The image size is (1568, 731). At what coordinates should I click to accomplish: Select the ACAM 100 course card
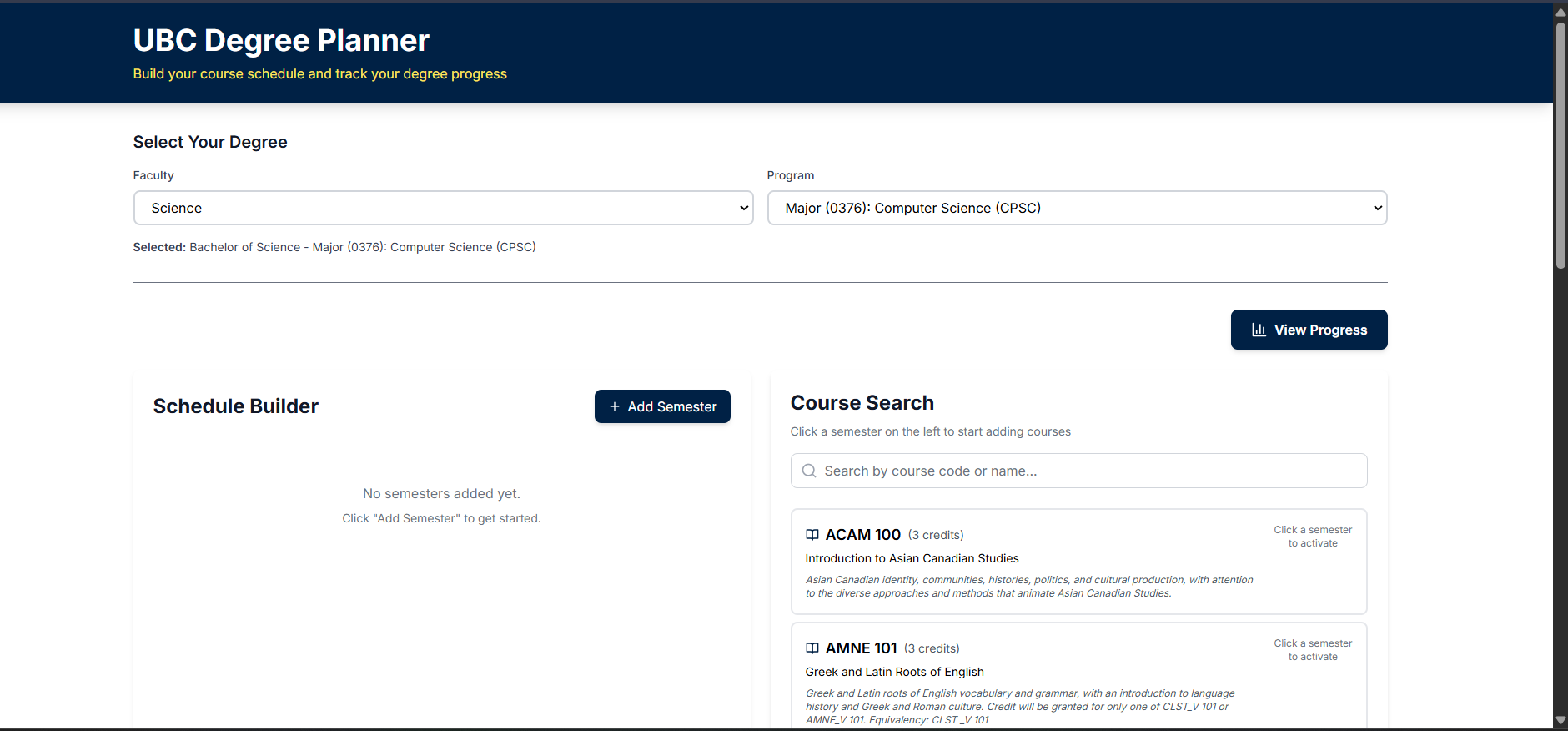point(1079,562)
